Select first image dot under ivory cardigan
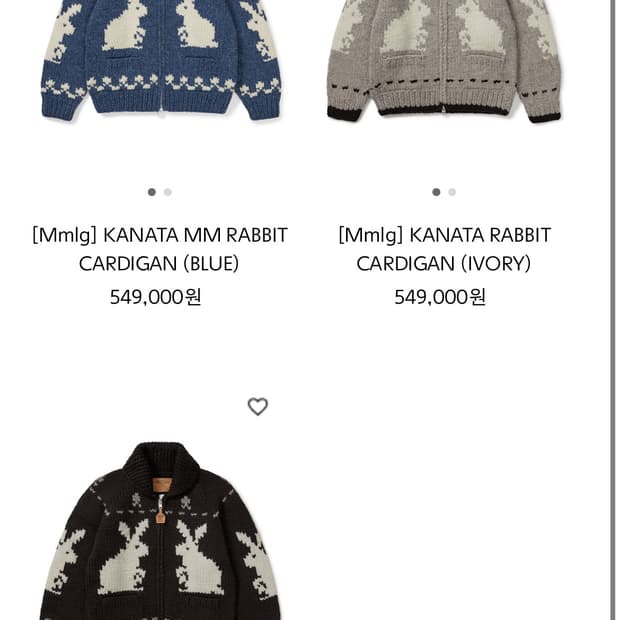The width and height of the screenshot is (620, 620). click(x=436, y=192)
